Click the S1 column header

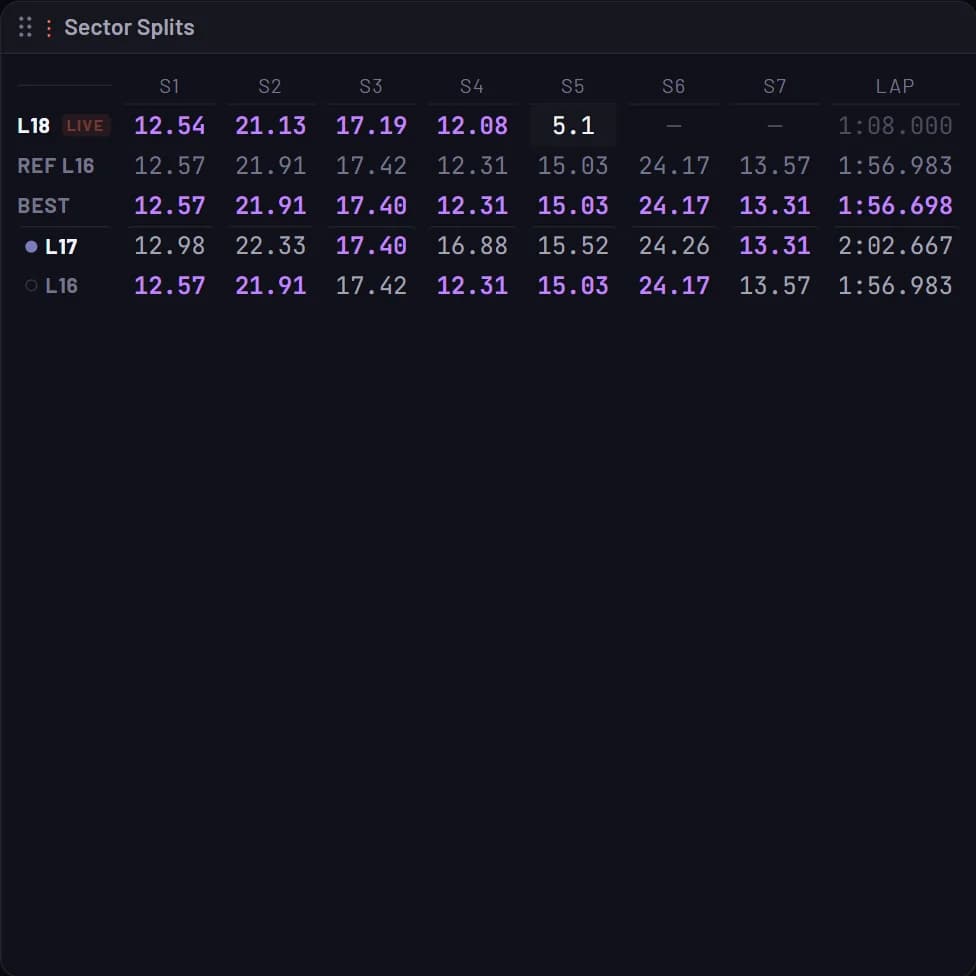click(169, 86)
